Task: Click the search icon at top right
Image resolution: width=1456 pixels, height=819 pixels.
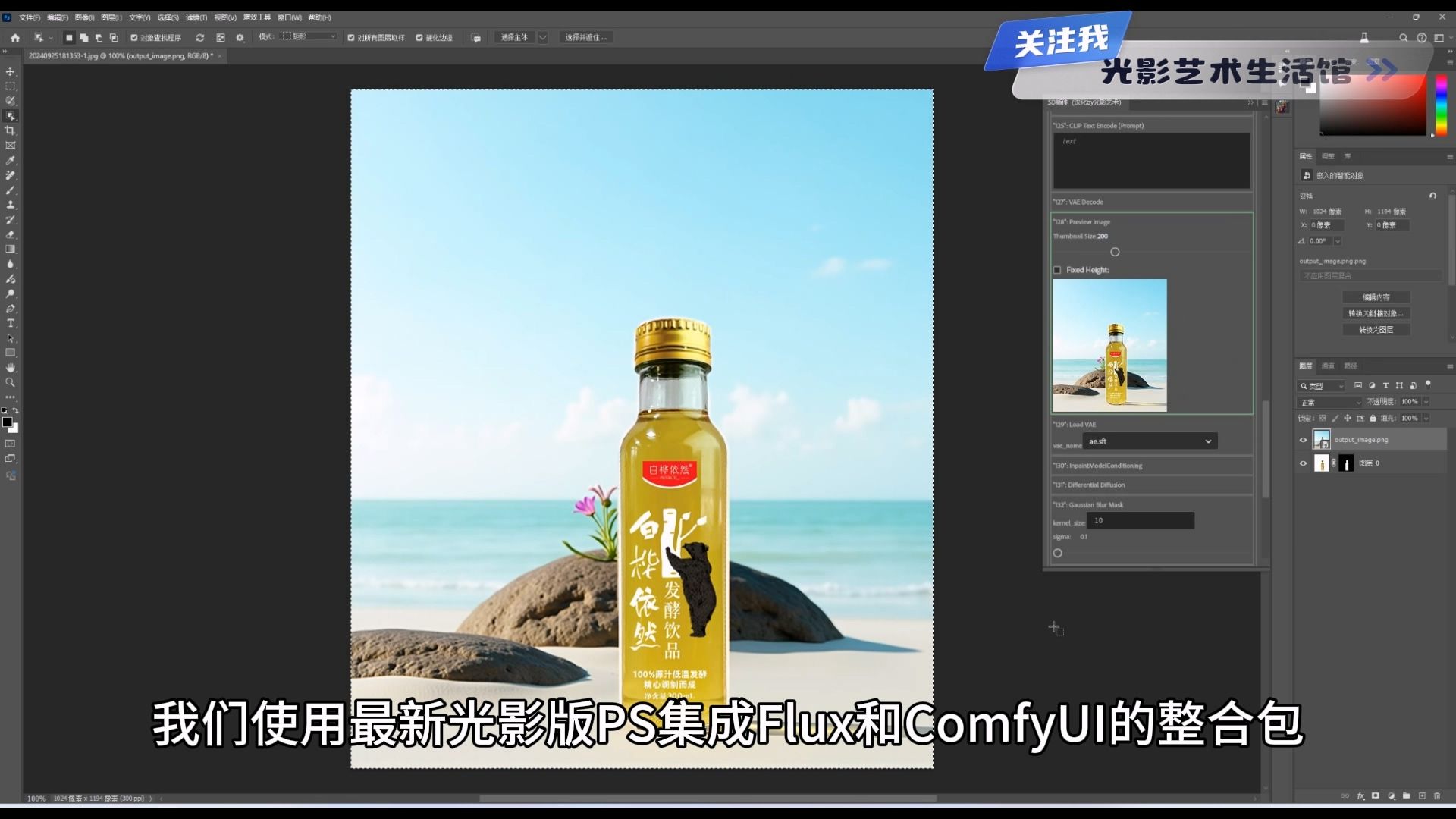Action: click(1403, 37)
